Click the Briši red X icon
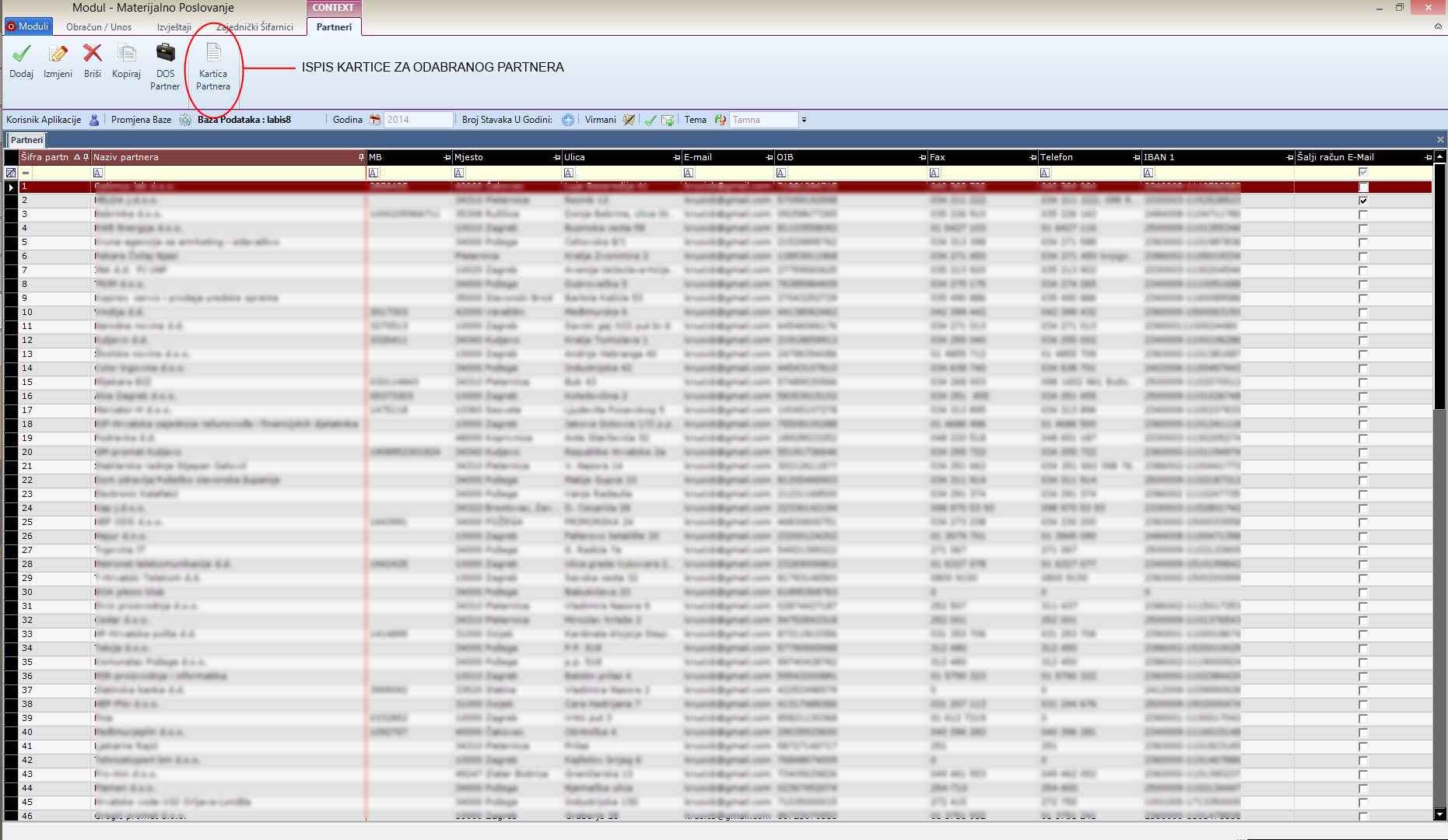 tap(93, 54)
